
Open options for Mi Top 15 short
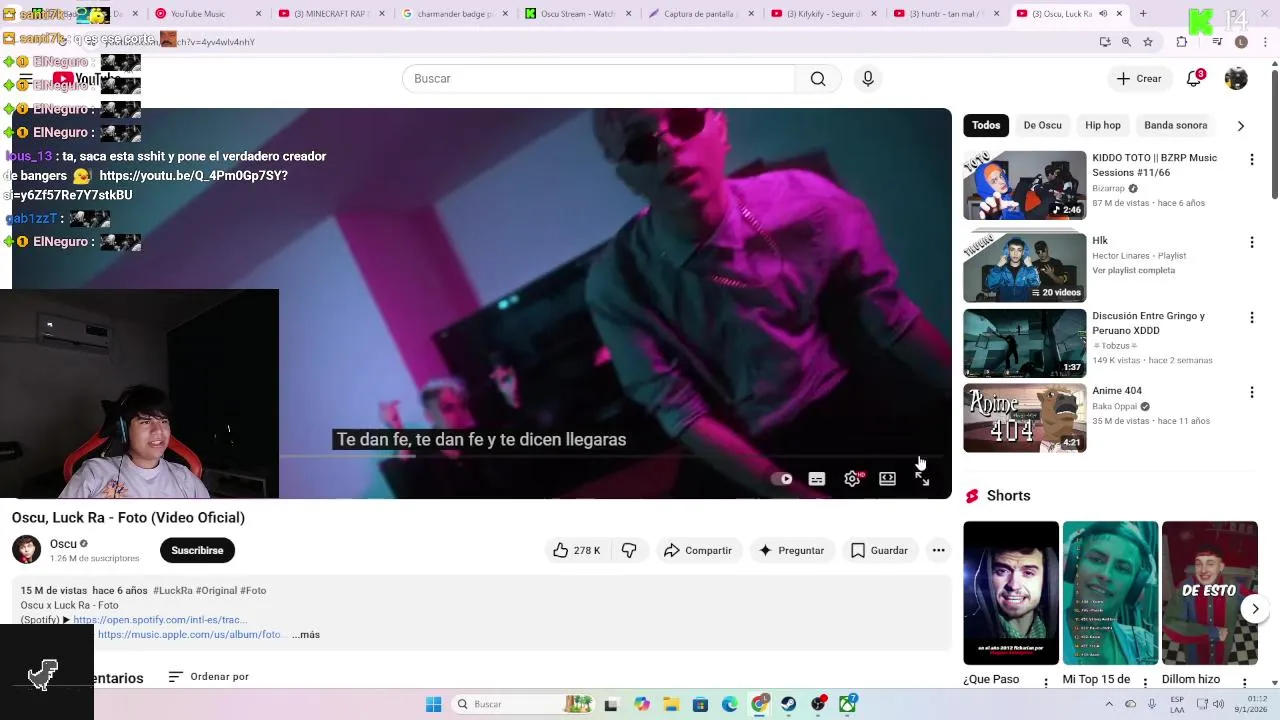(1146, 683)
